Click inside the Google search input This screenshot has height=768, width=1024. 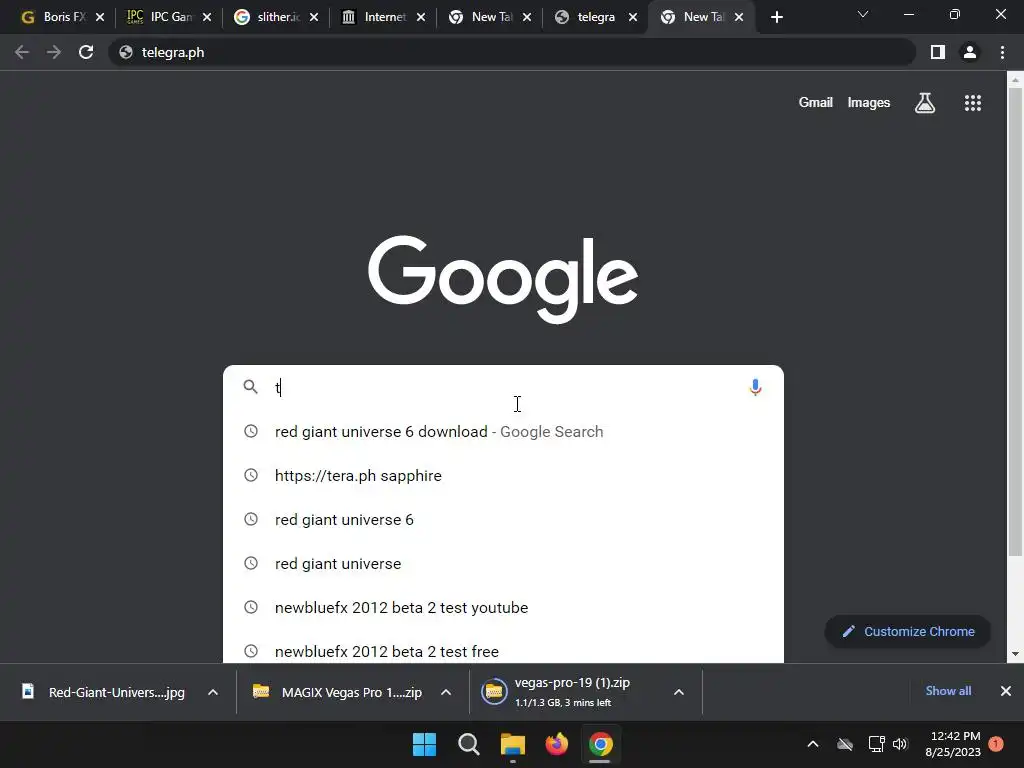point(506,387)
